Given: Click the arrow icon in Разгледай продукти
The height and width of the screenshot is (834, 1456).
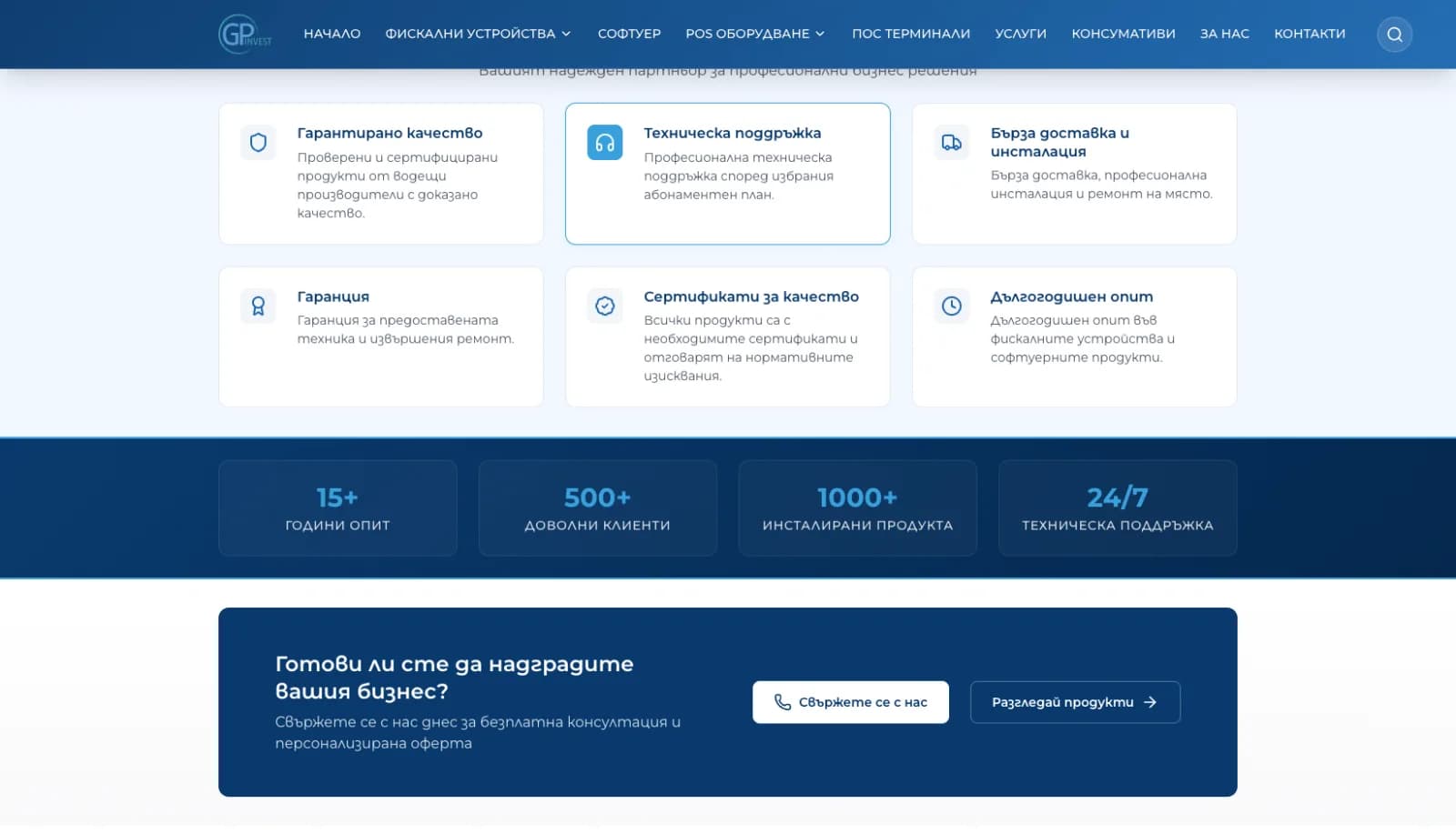Looking at the screenshot, I should 1150,702.
